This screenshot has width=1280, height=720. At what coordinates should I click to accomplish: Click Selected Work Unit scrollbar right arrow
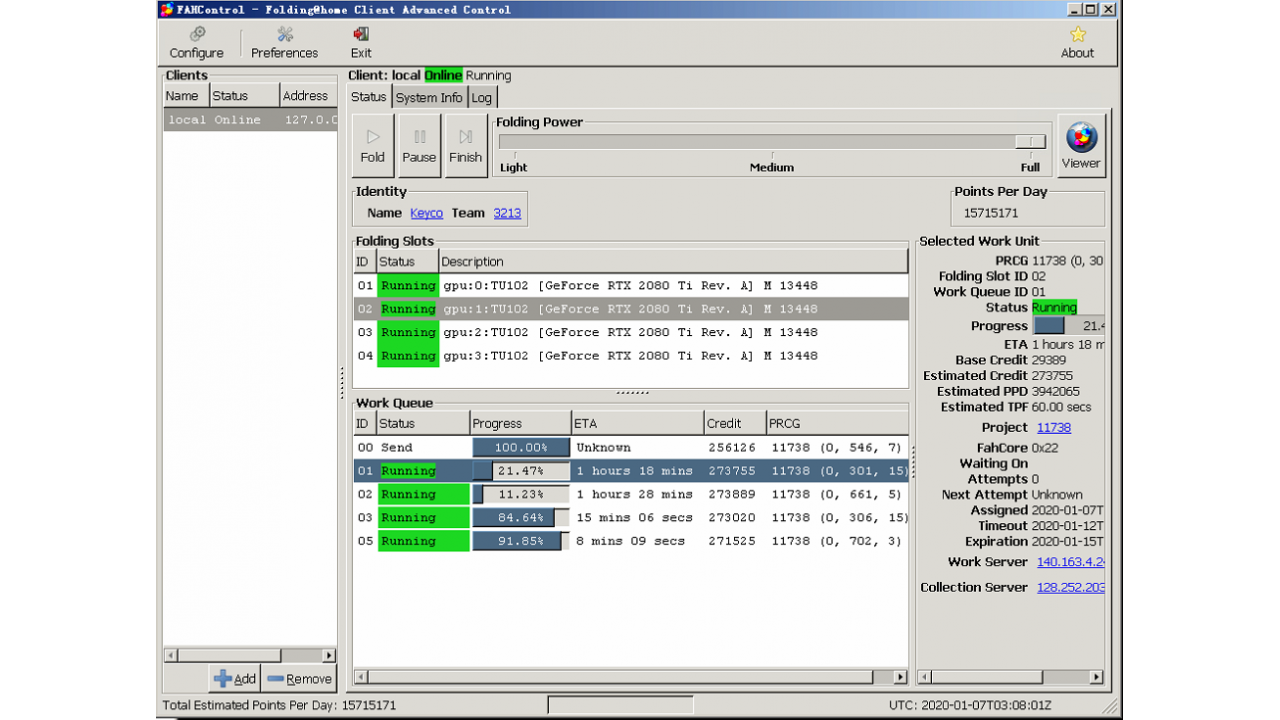tap(1097, 677)
